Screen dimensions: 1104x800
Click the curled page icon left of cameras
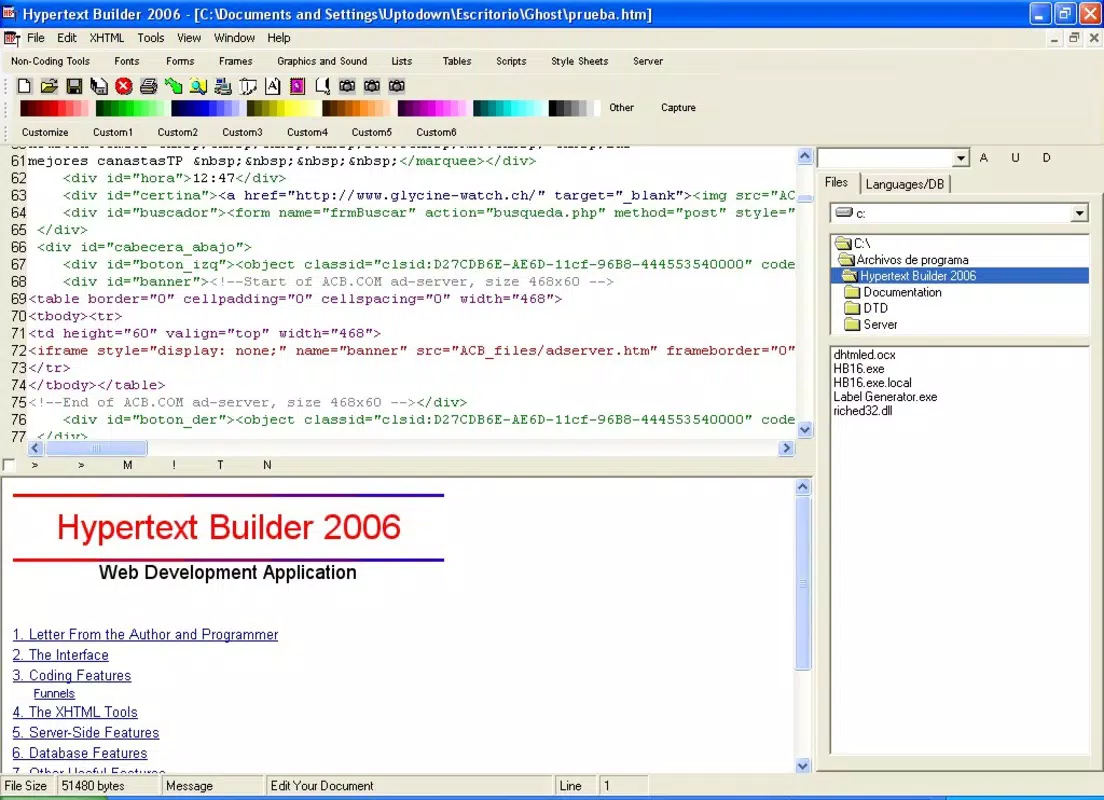pos(322,86)
